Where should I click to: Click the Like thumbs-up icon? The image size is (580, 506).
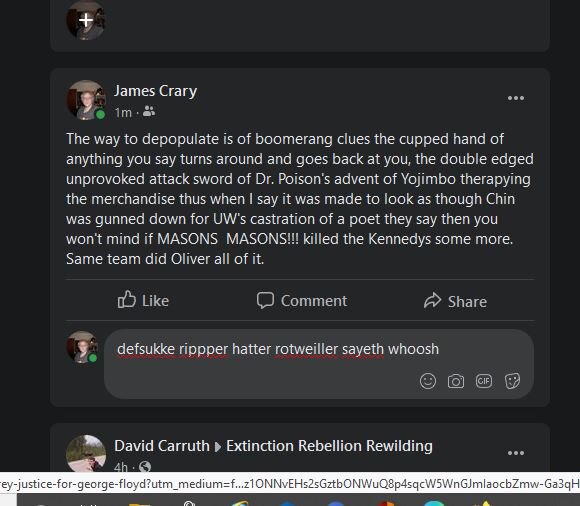coord(127,299)
